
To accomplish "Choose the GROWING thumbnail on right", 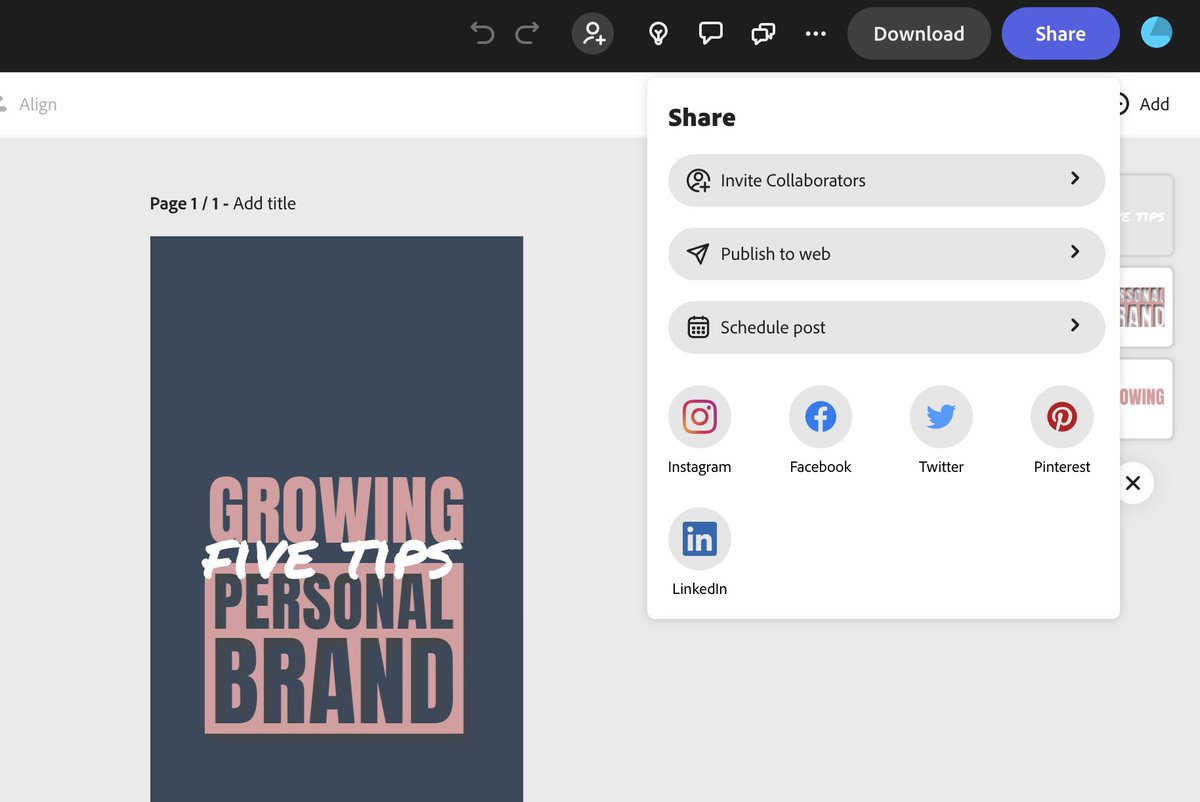I will (x=1145, y=398).
